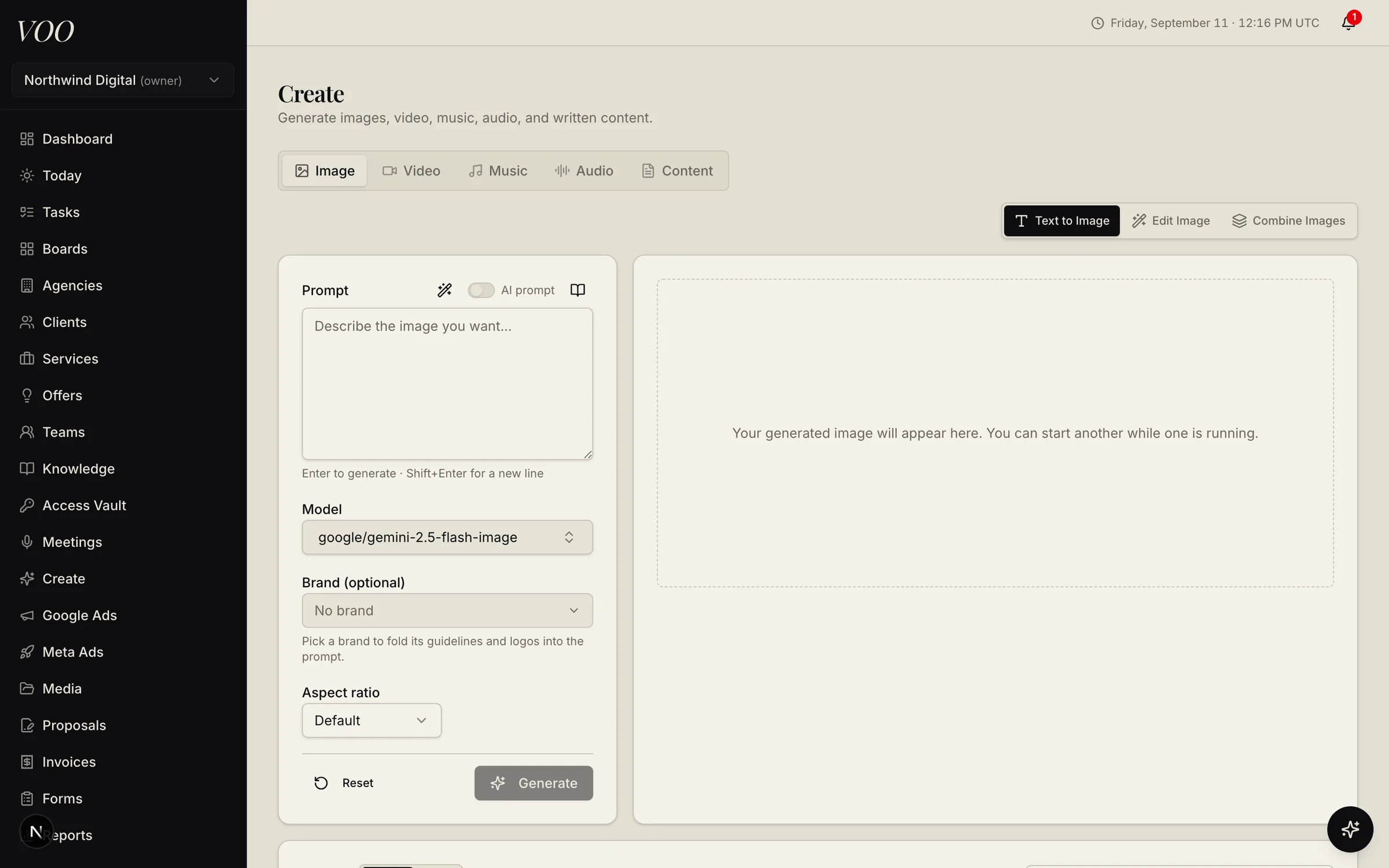This screenshot has height=868, width=1389.
Task: Select Combine Images mode
Action: point(1289,220)
